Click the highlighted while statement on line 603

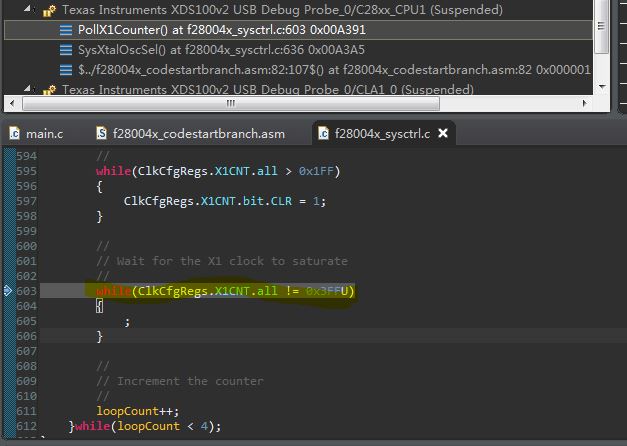(x=225, y=291)
